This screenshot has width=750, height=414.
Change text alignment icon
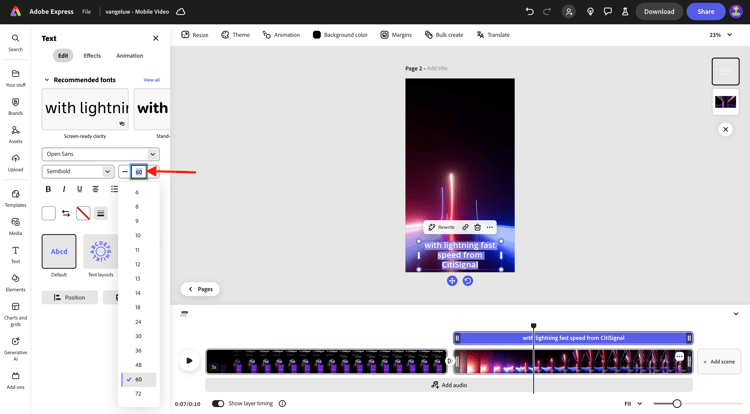pos(95,189)
